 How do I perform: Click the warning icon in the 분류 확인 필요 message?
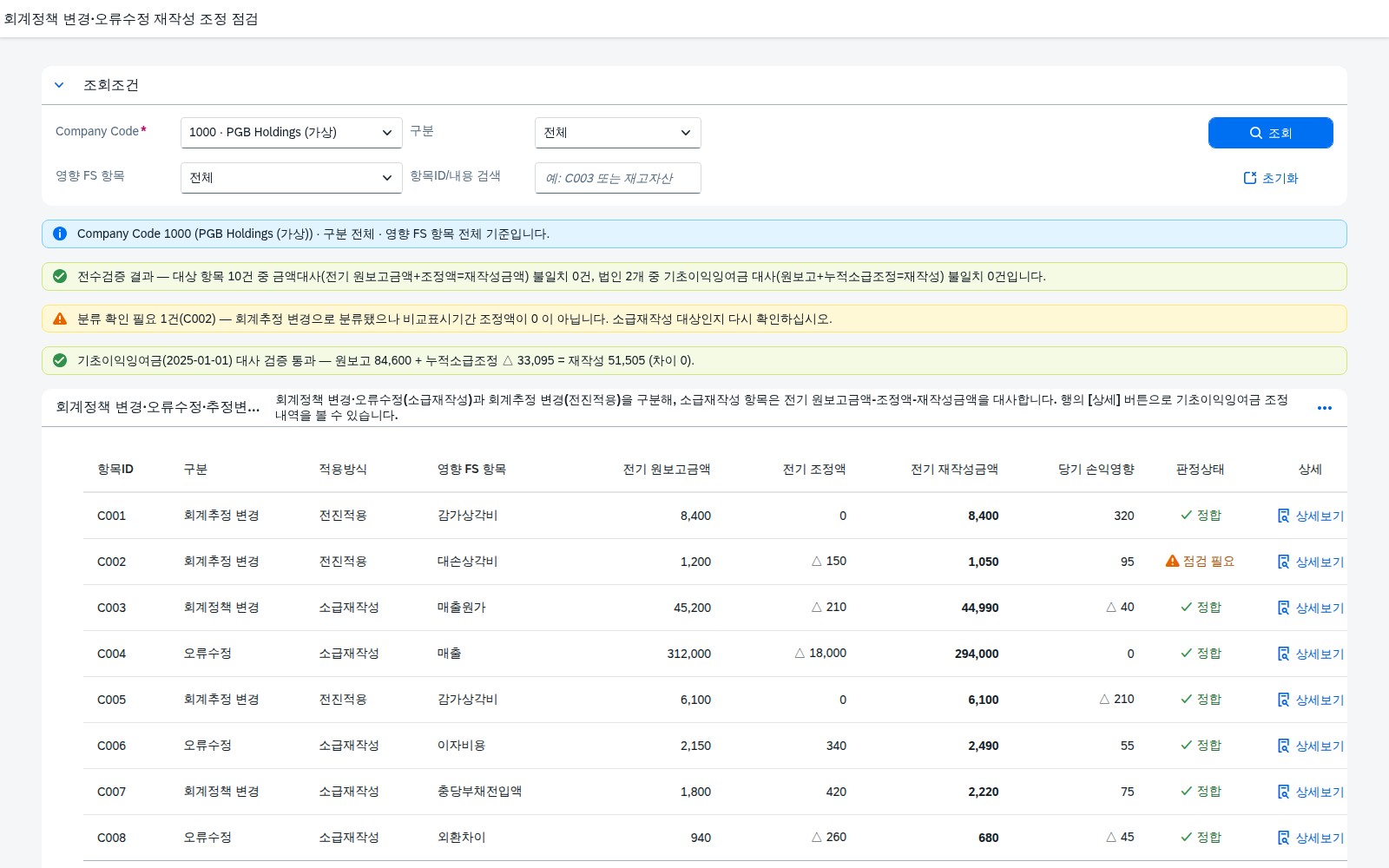pos(60,319)
